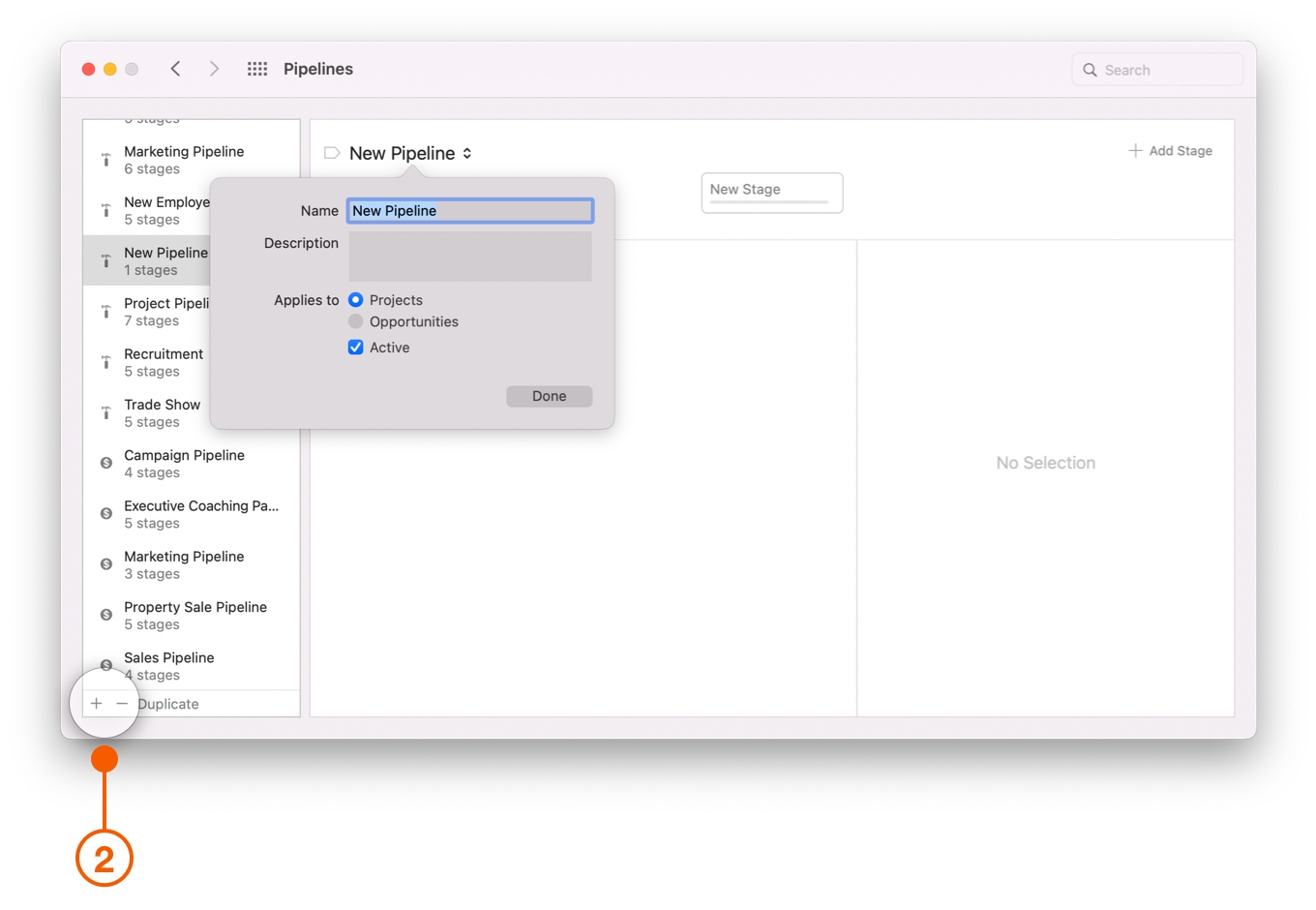Click the plus icon below the pipeline list
1316x910 pixels.
[x=96, y=703]
